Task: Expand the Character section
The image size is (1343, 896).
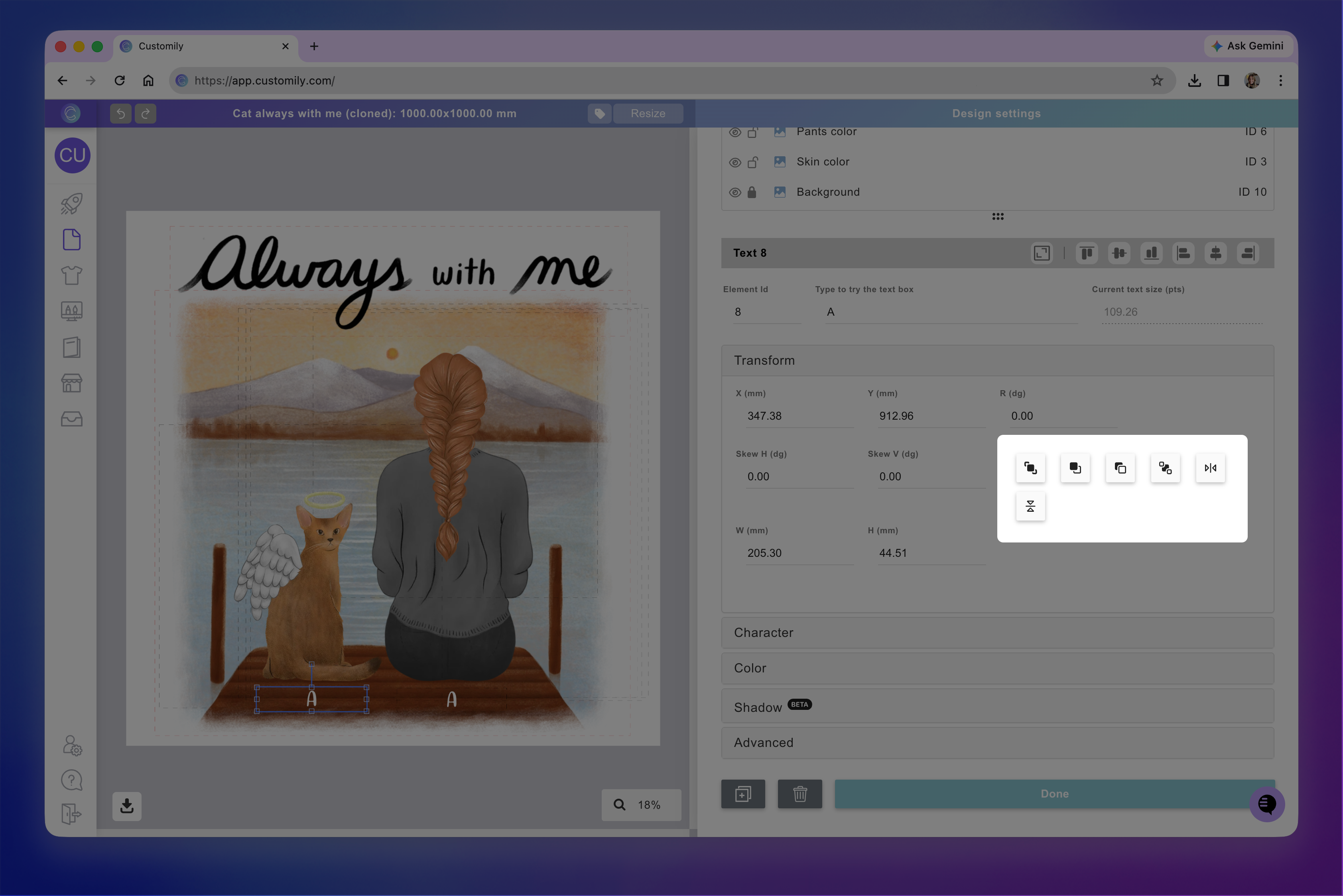Action: point(998,633)
